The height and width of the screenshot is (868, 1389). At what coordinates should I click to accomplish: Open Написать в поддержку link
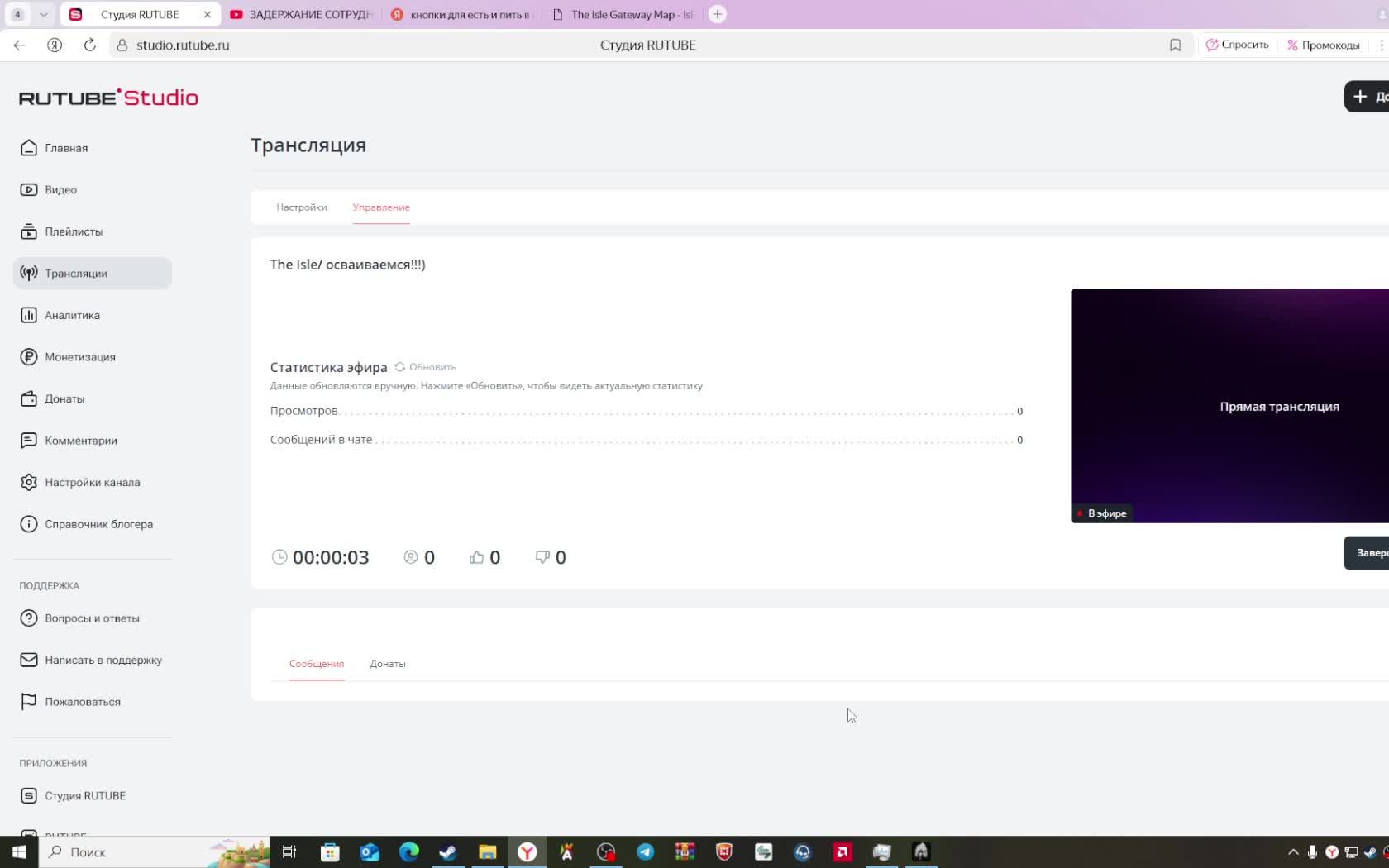point(91,660)
